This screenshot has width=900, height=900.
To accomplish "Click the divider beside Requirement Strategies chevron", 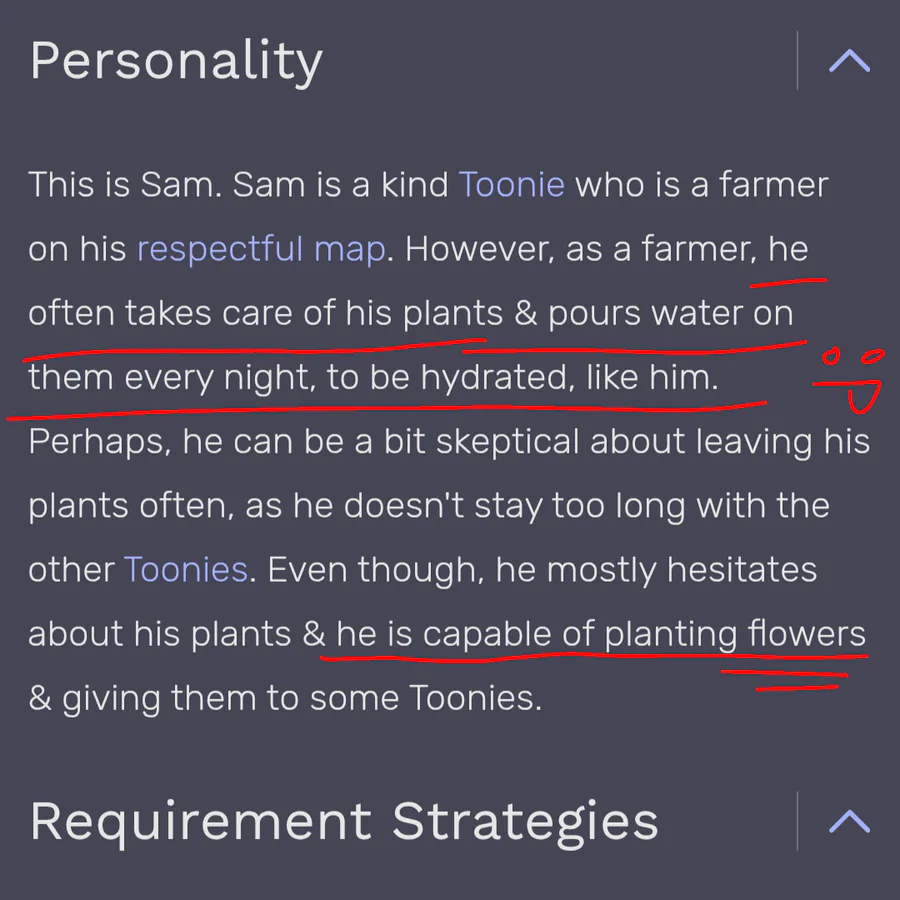I will tap(797, 821).
